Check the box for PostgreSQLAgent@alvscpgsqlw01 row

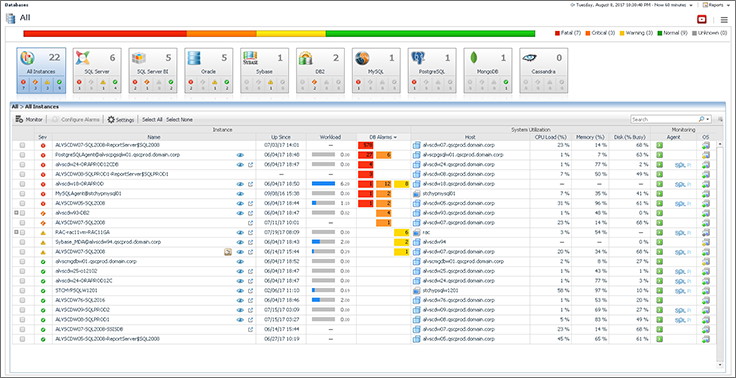pos(22,155)
